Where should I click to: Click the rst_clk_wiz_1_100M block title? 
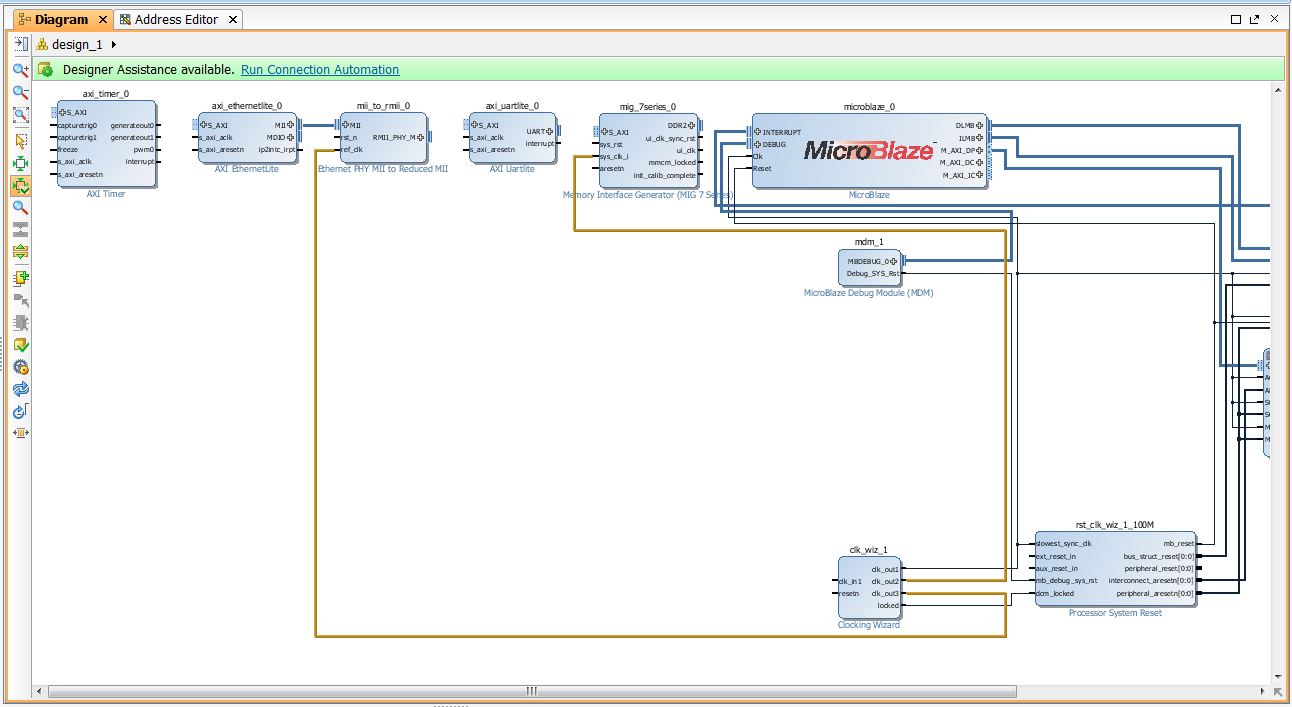(x=1115, y=525)
